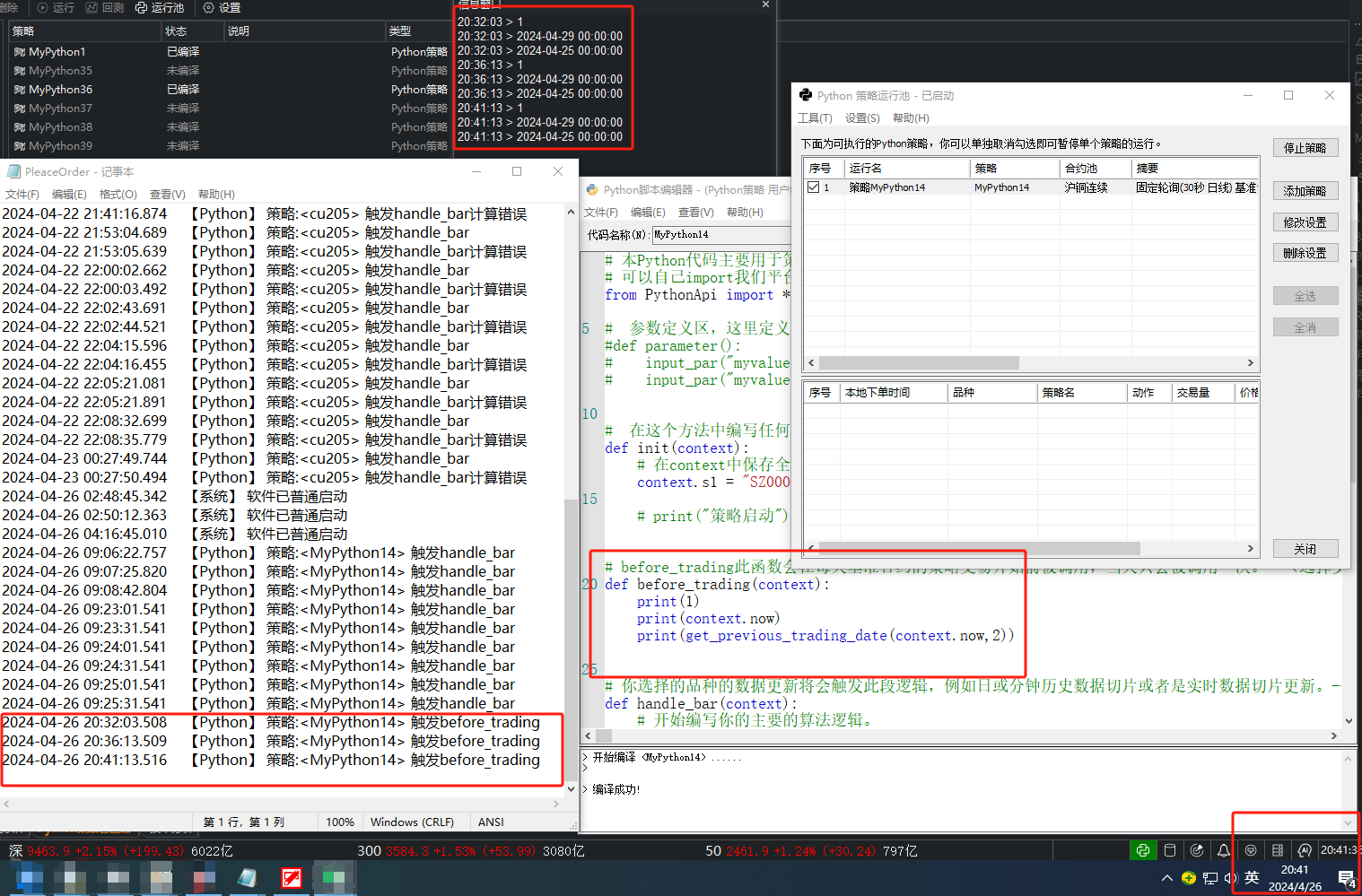The width and height of the screenshot is (1362, 896).
Task: Click the chat bubble icon in status bar
Action: tap(1251, 850)
